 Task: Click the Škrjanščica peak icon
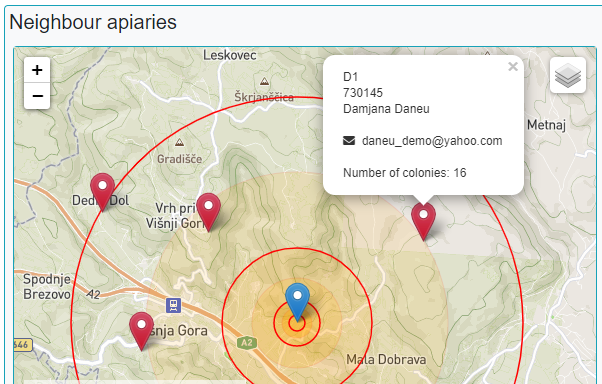[264, 81]
